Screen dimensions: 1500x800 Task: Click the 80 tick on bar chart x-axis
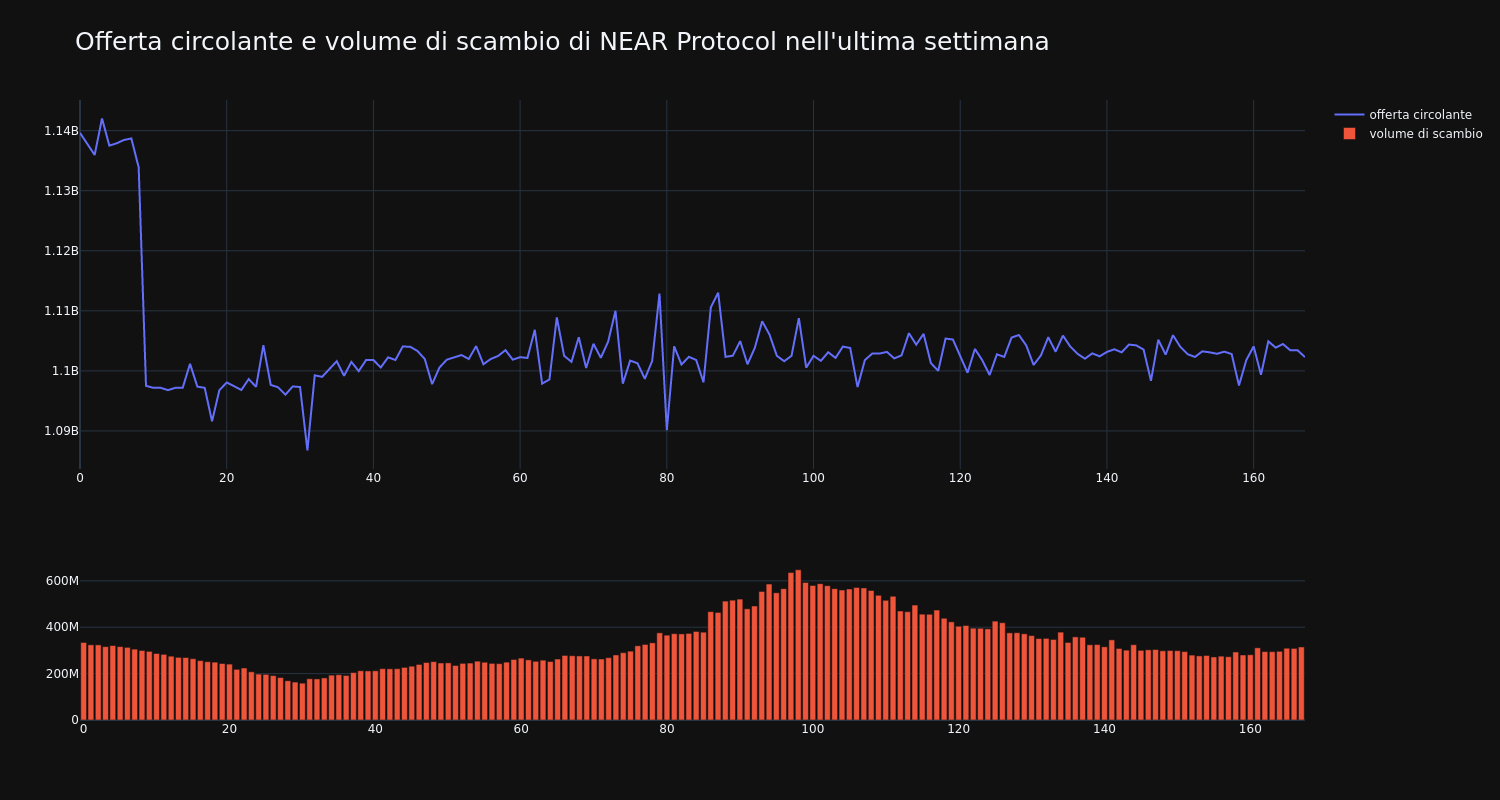tap(667, 729)
